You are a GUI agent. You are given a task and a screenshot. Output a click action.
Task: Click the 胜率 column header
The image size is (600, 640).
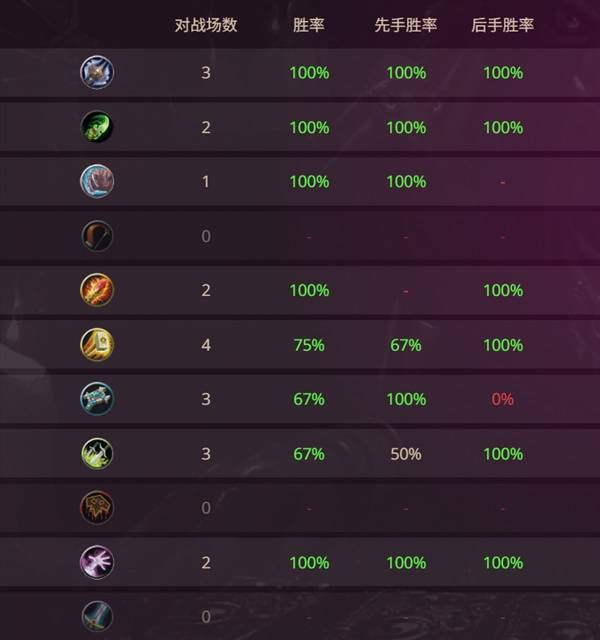pyautogui.click(x=308, y=25)
